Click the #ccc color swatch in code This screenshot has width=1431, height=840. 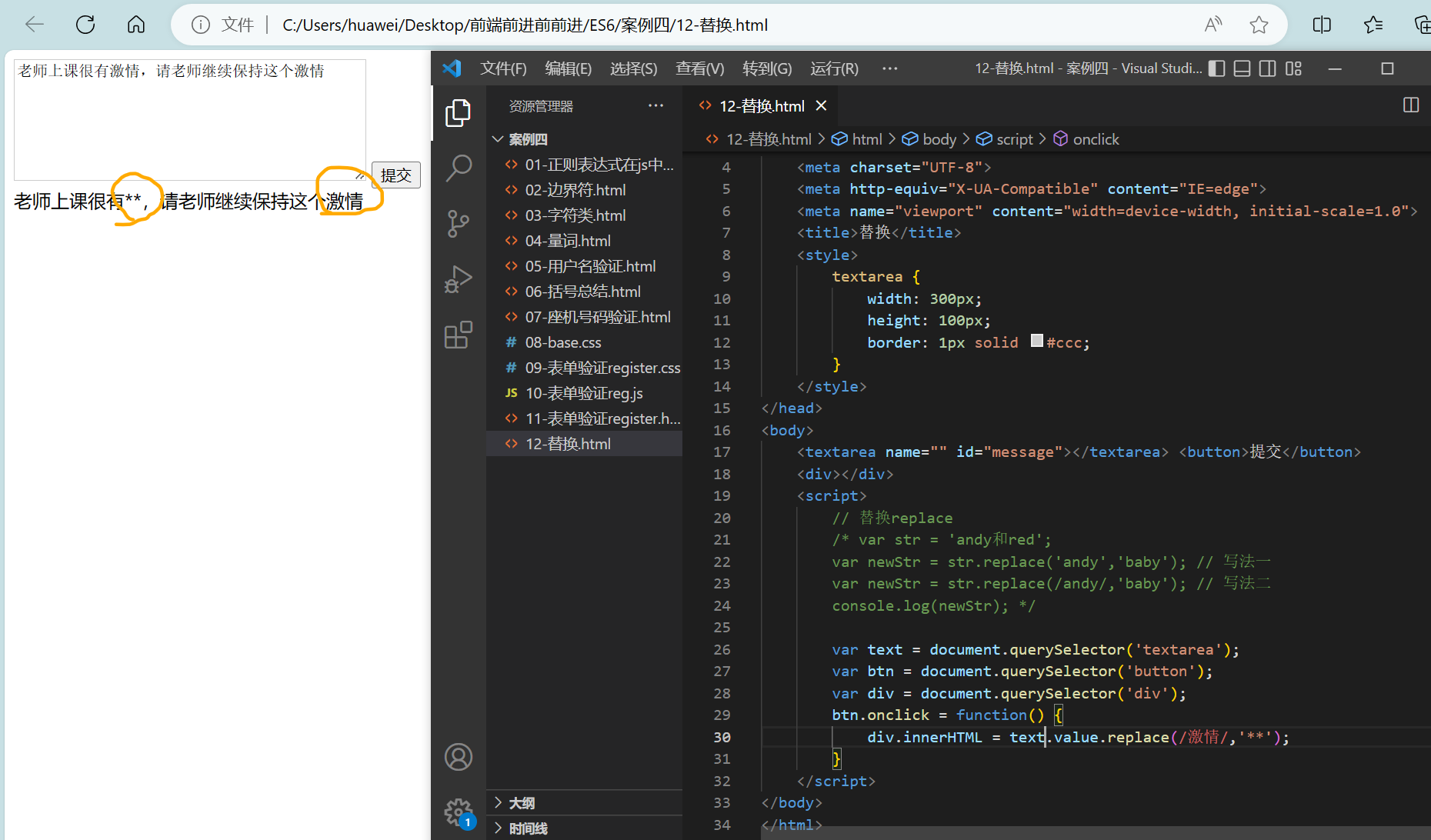pyautogui.click(x=1036, y=341)
